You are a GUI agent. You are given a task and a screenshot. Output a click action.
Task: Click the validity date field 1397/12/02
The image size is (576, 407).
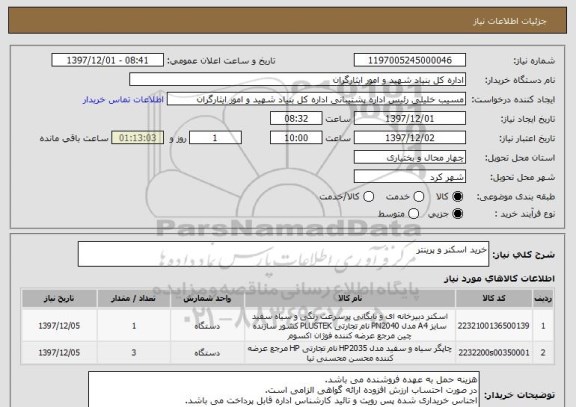410,138
